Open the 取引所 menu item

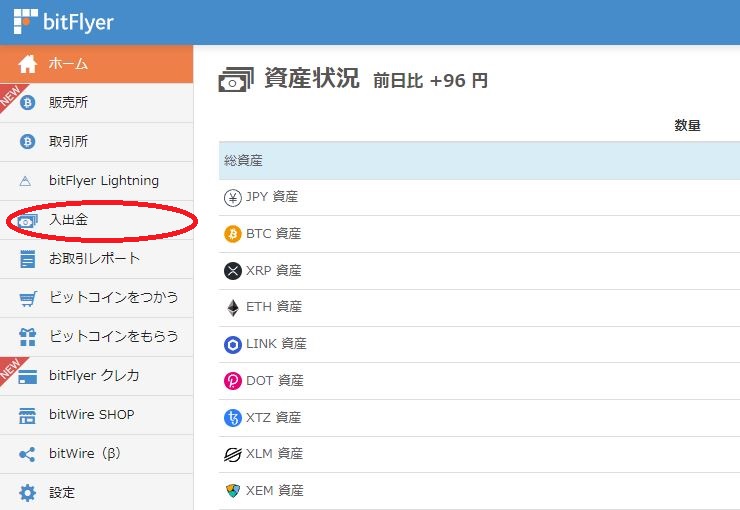(x=96, y=142)
